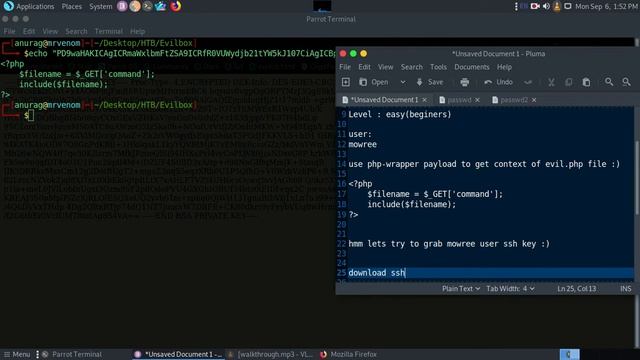Click the Pluma vertical scrollbar

pos(637,178)
